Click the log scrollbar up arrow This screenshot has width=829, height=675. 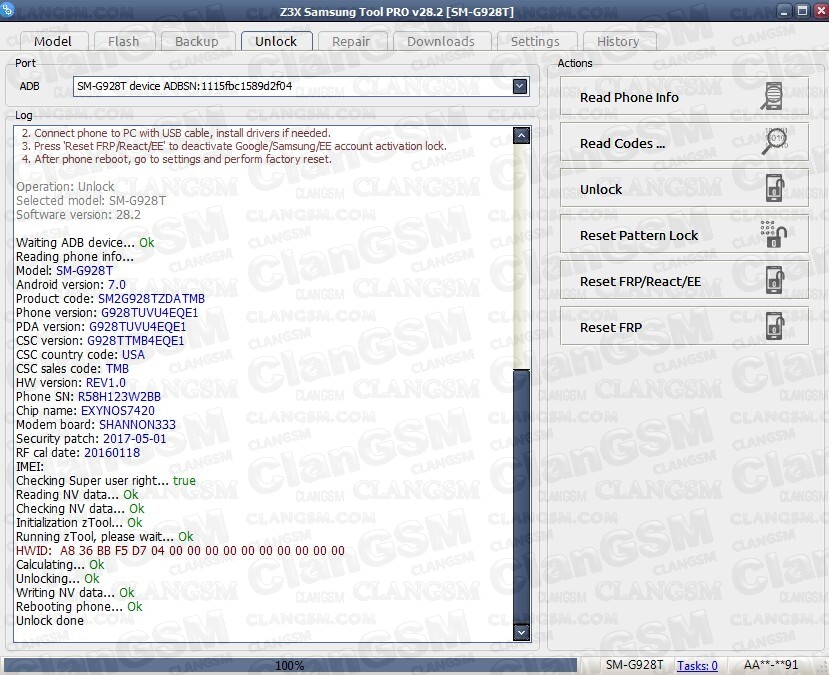(x=521, y=136)
